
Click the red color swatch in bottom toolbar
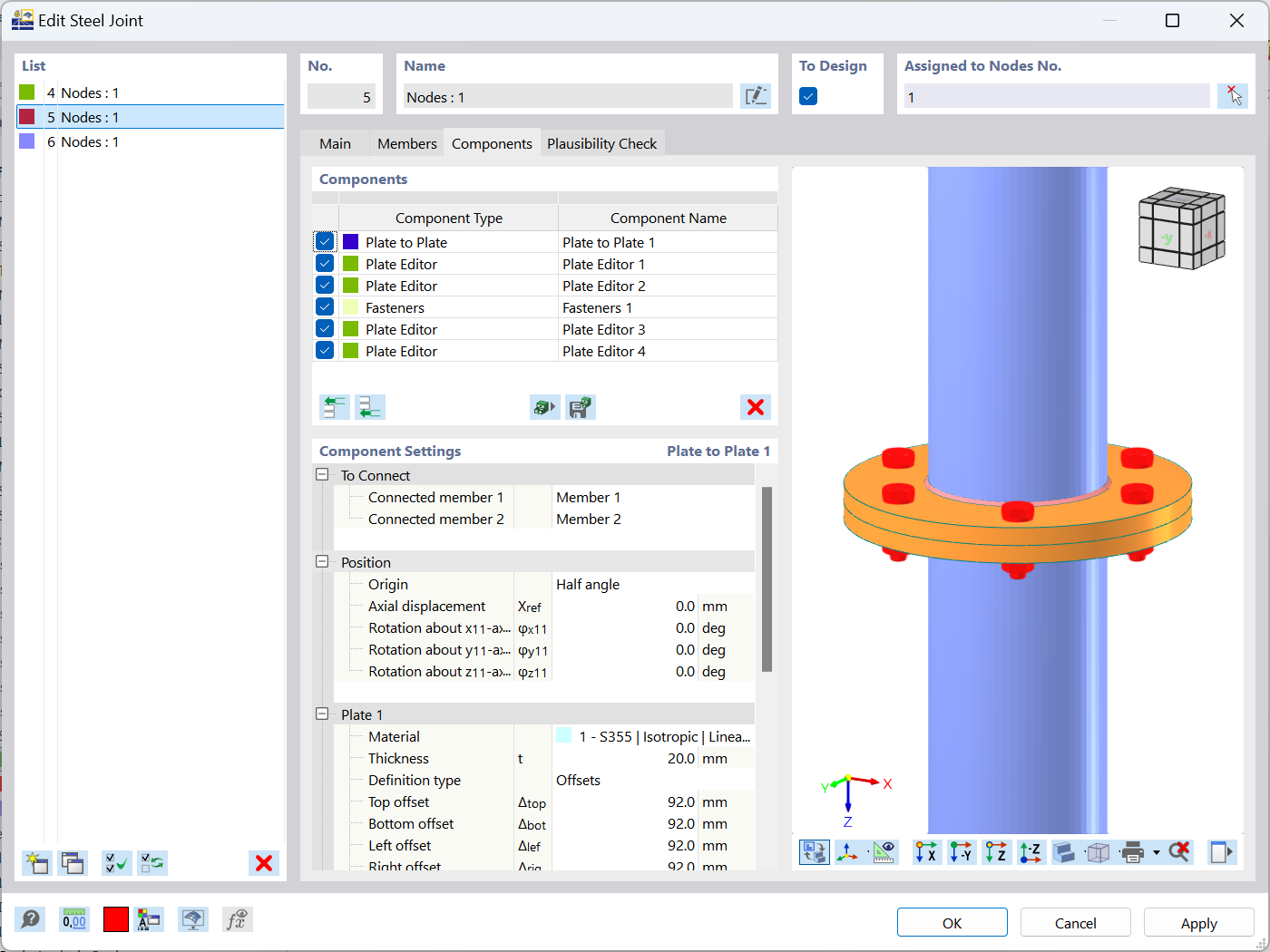[115, 919]
